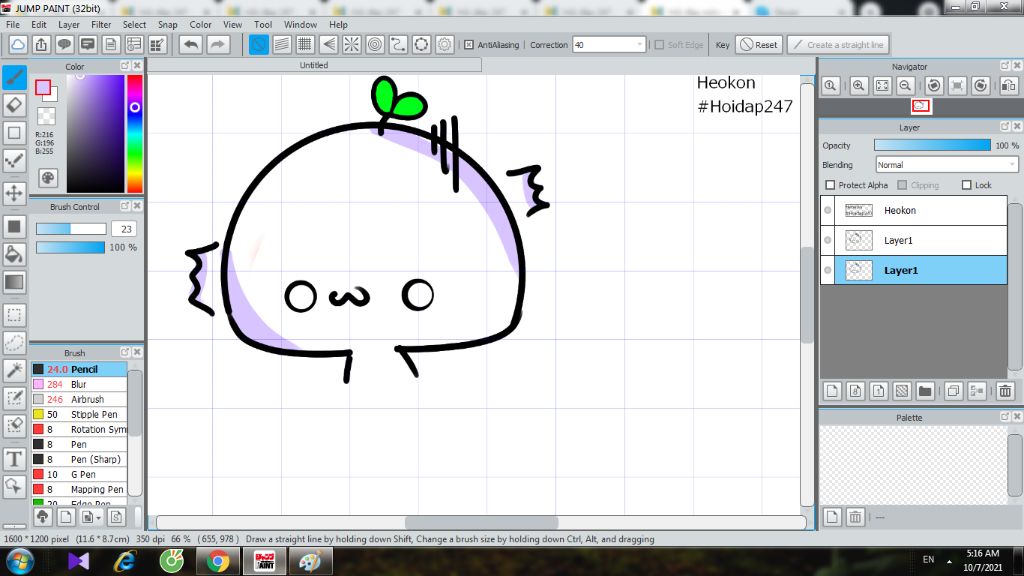Undock the Palette panel

(1005, 417)
